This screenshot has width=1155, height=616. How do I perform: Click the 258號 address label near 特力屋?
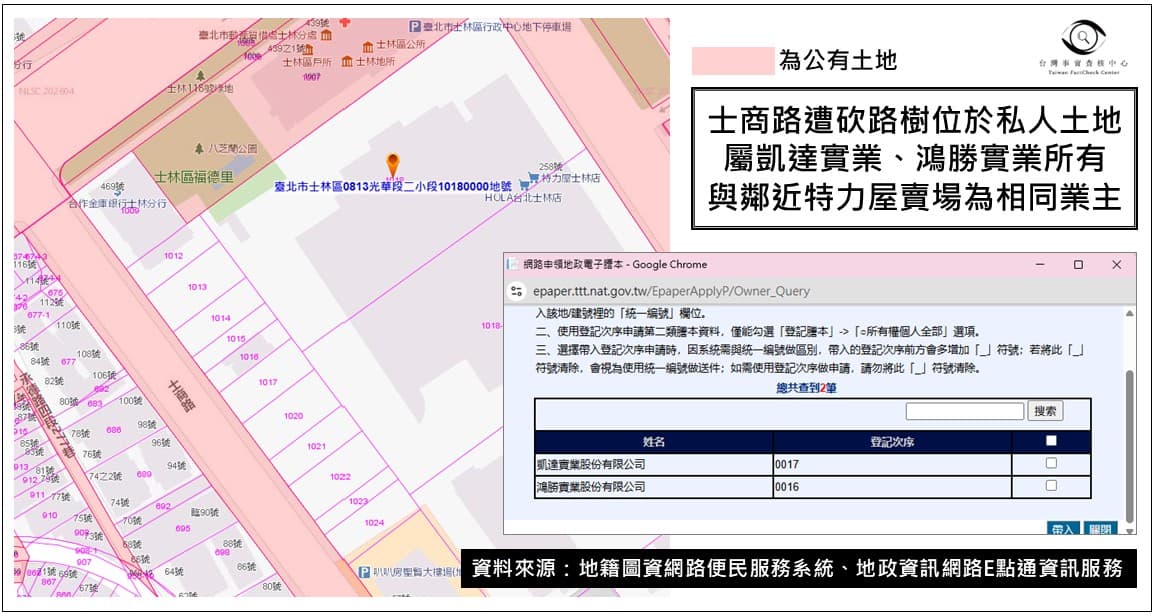pyautogui.click(x=550, y=167)
